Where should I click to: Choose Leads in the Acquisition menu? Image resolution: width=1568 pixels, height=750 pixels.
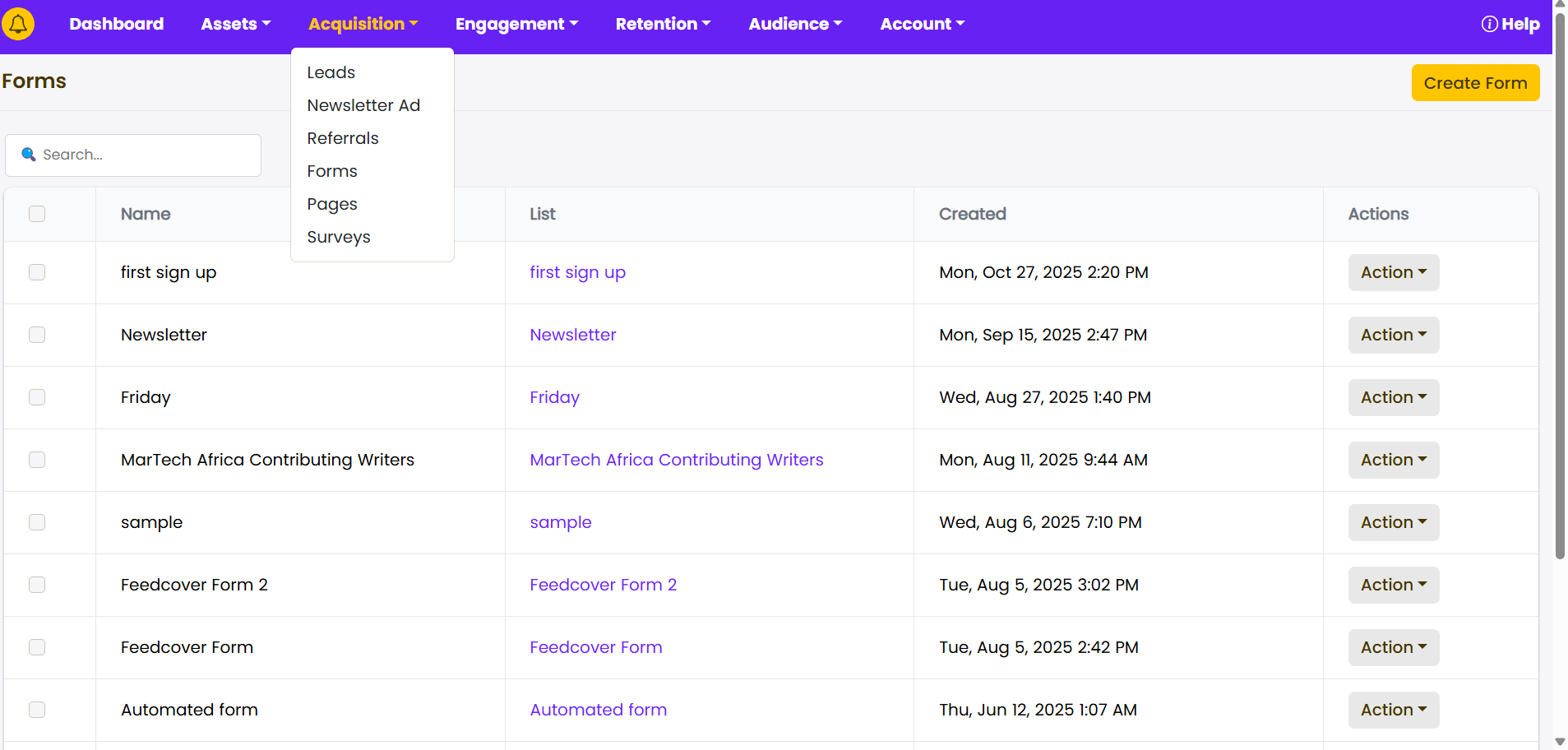tap(331, 72)
